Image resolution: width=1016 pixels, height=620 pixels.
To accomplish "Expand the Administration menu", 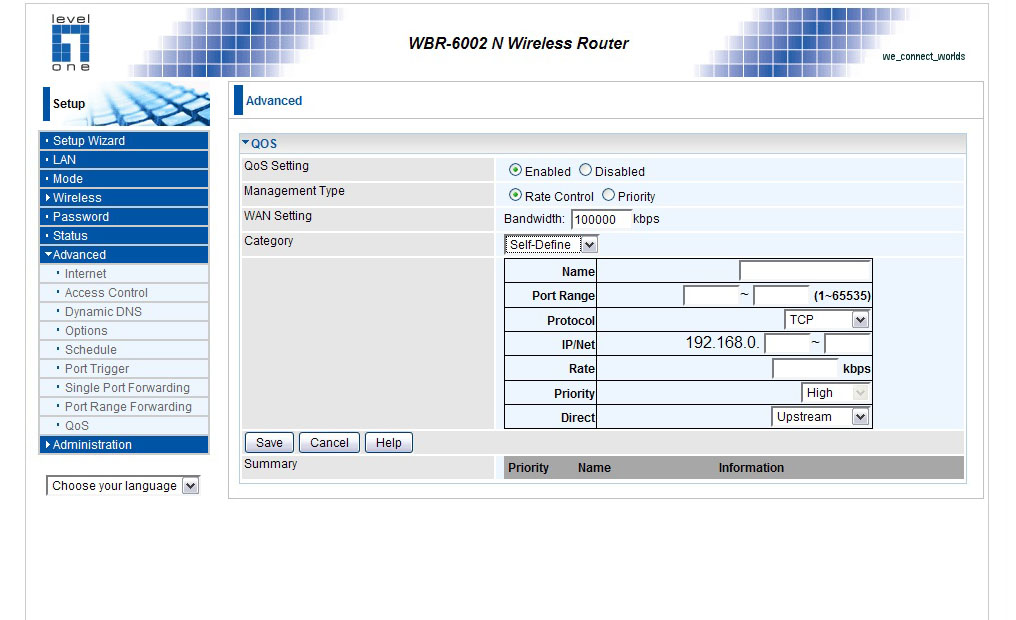I will pyautogui.click(x=124, y=444).
